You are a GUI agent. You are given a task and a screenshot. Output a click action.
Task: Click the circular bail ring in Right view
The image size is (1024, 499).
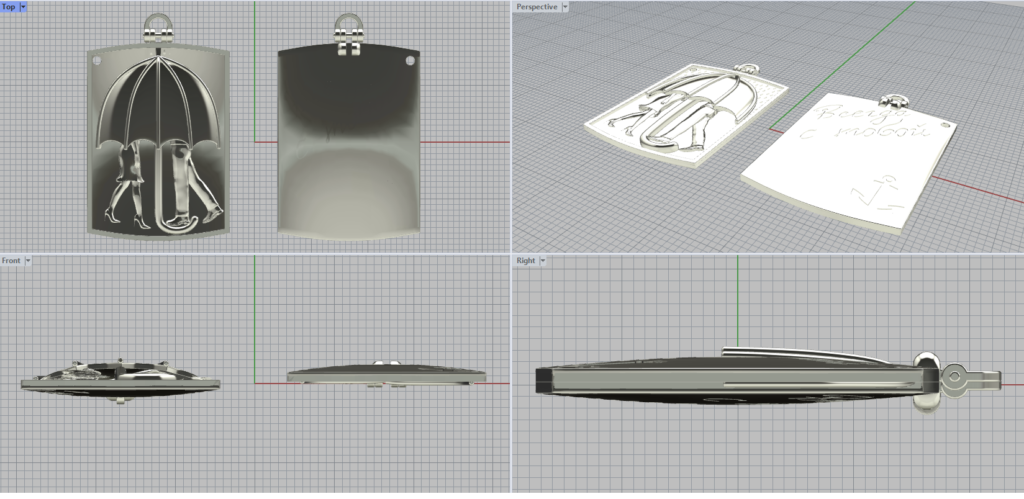(957, 379)
